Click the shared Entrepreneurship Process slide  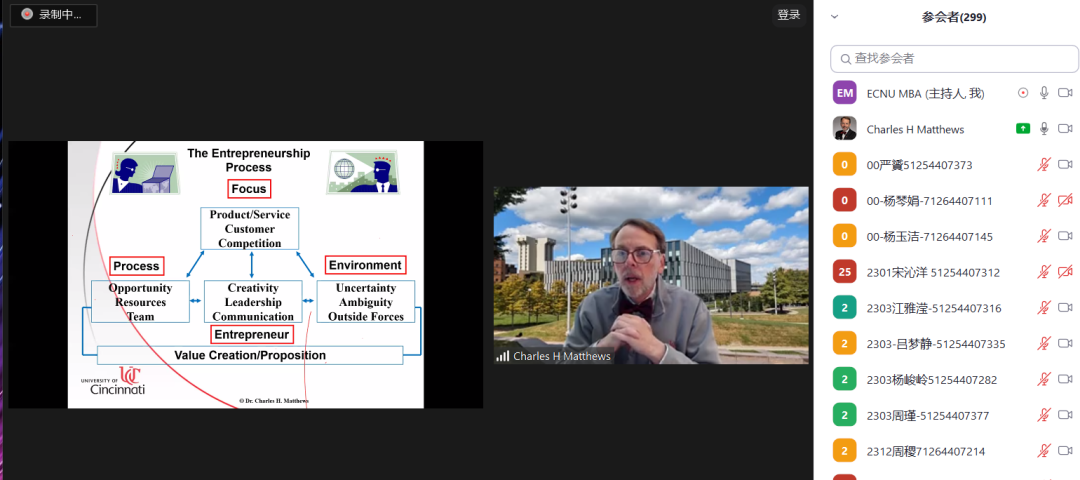coord(245,275)
